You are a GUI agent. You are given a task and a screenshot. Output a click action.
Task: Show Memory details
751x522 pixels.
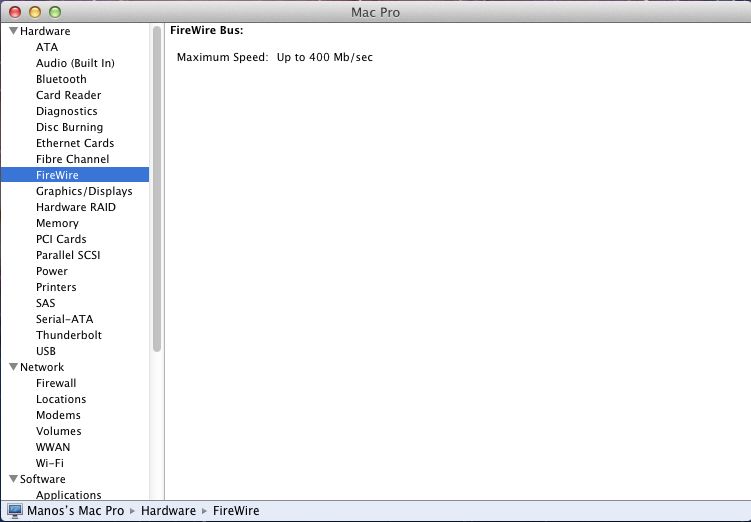(57, 223)
